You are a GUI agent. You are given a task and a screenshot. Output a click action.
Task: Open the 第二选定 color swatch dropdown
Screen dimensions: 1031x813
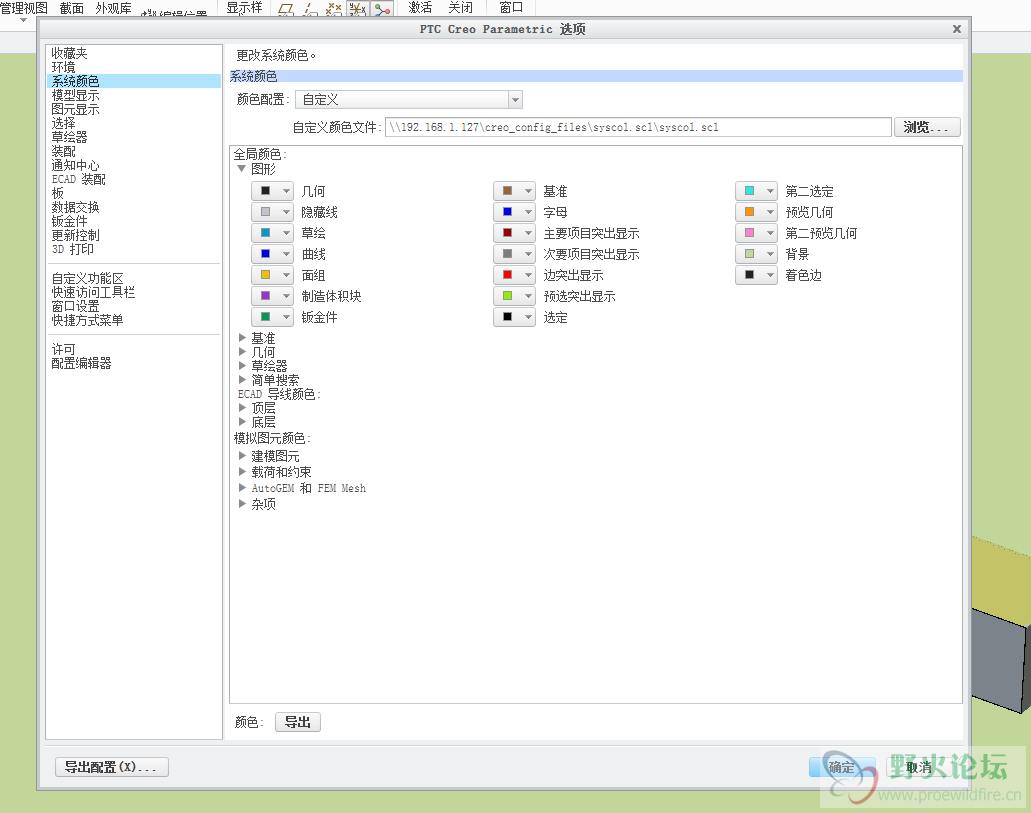[x=756, y=191]
